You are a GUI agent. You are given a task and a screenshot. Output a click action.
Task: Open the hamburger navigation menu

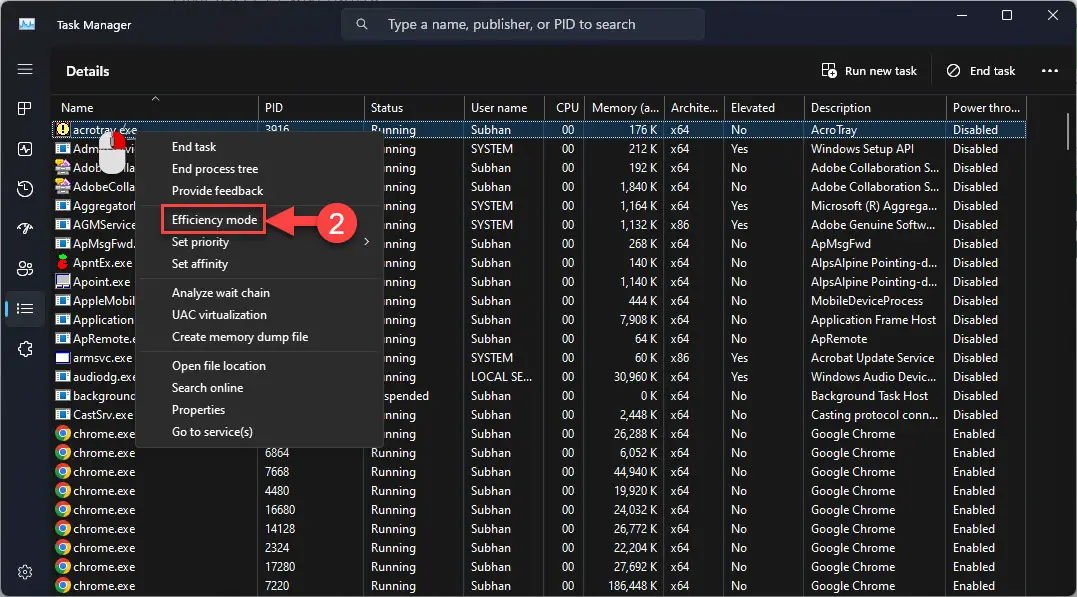[25, 70]
